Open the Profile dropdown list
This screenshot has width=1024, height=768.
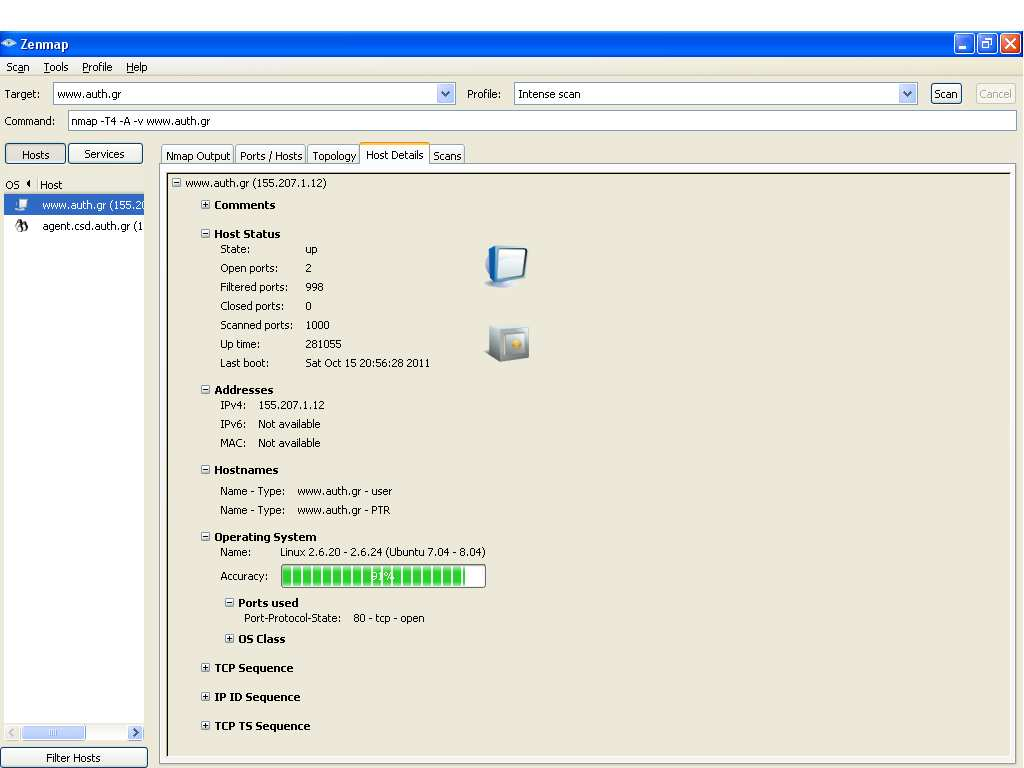[x=907, y=94]
